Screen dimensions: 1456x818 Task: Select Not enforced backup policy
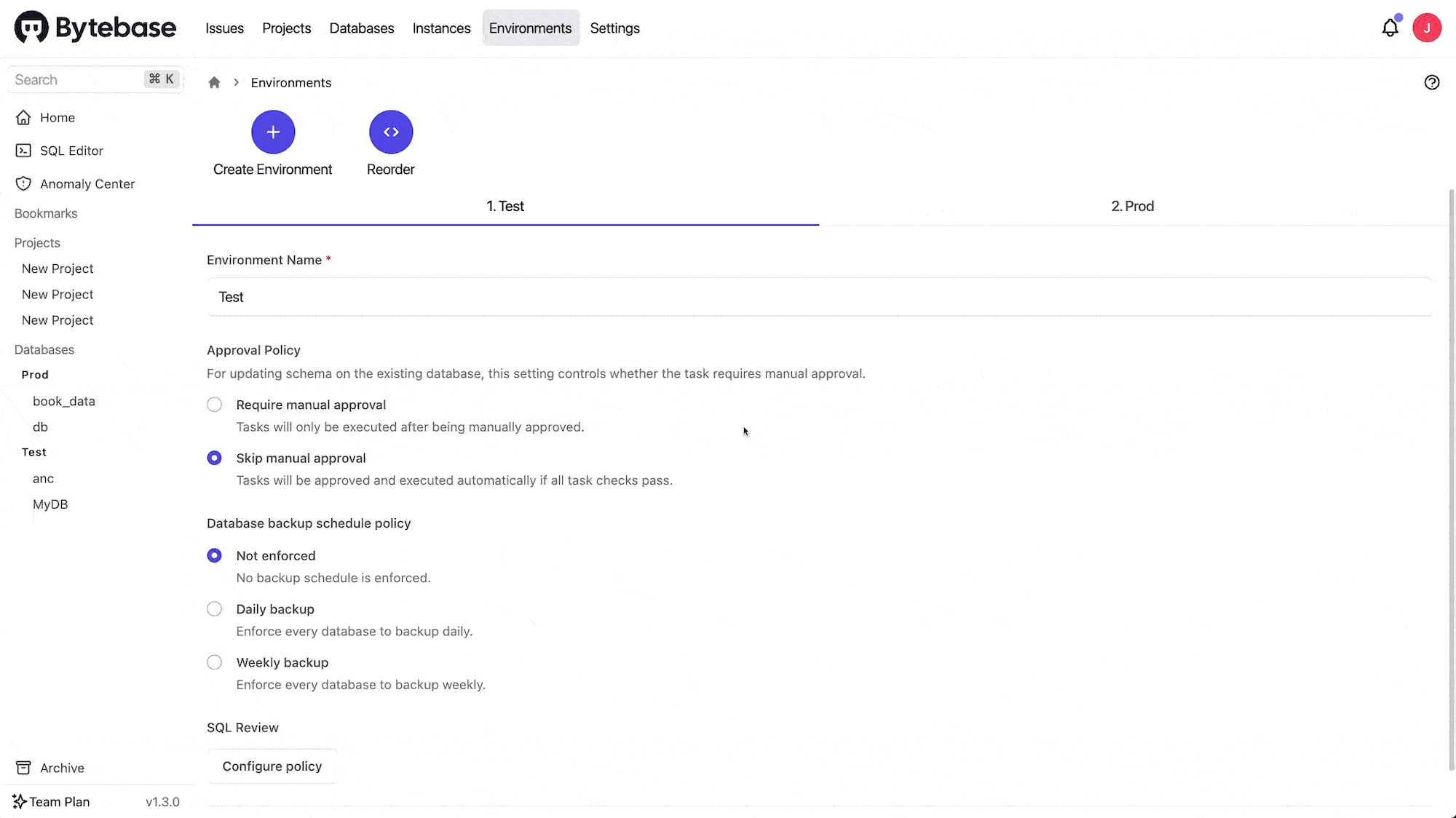click(214, 555)
